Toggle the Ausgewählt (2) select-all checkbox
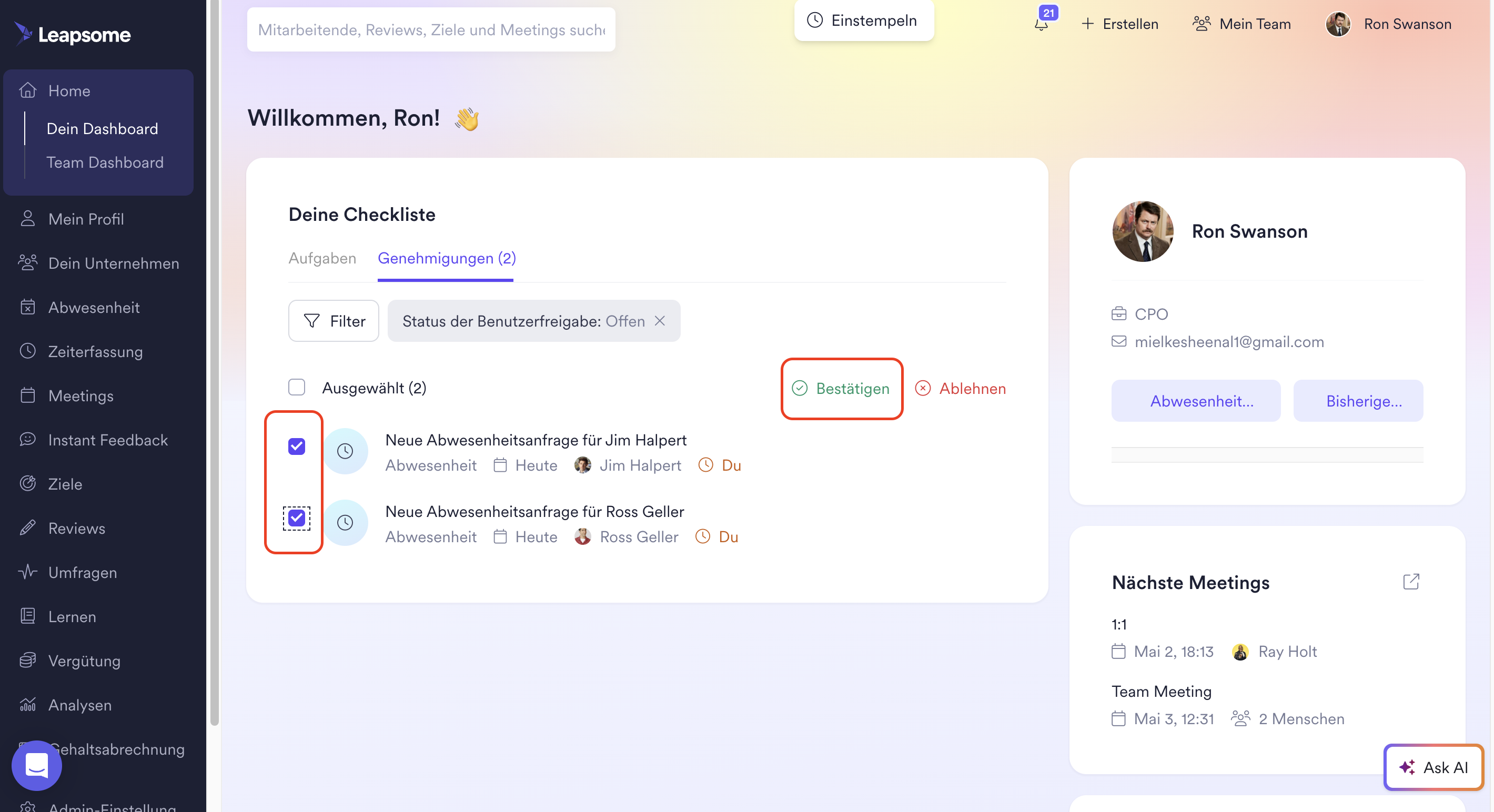 (296, 387)
